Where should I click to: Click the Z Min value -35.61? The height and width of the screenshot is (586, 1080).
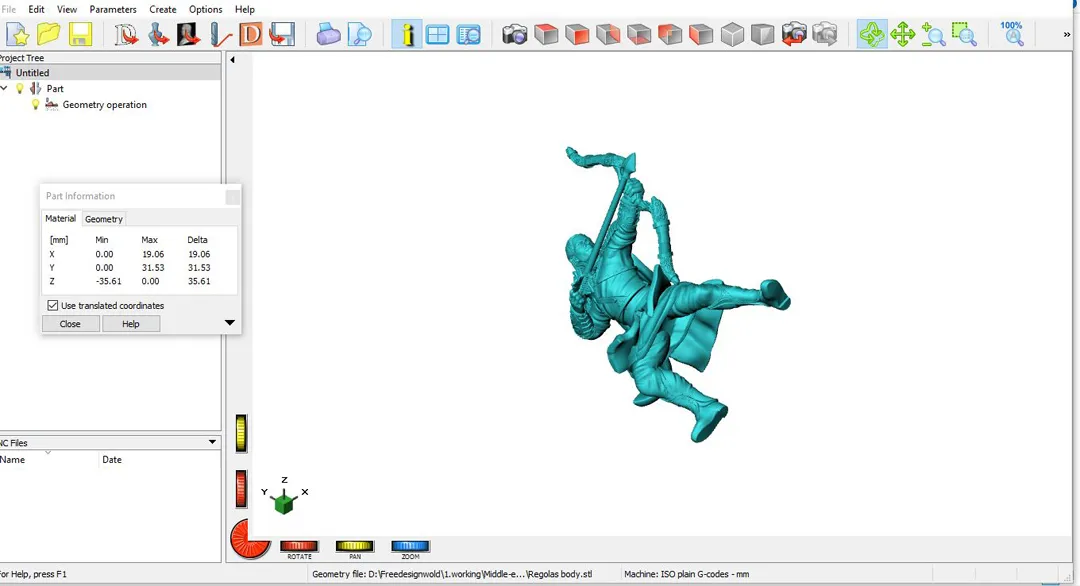[108, 281]
